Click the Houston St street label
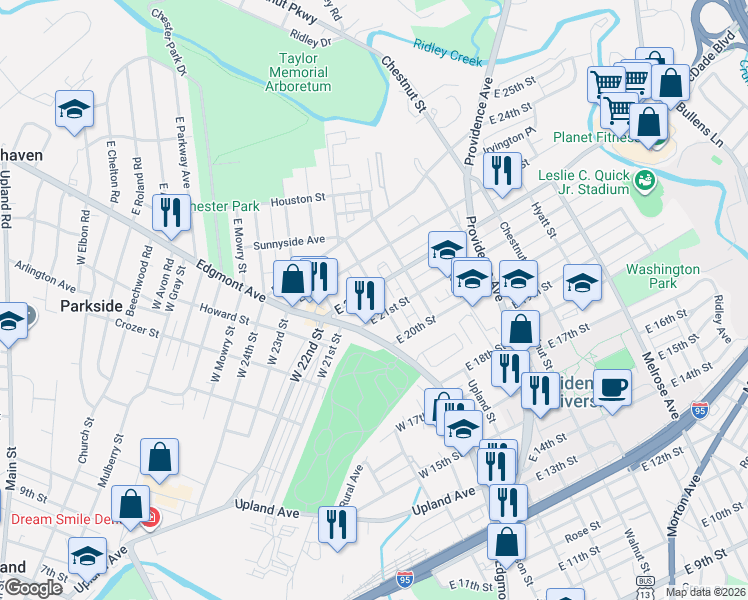 click(298, 200)
